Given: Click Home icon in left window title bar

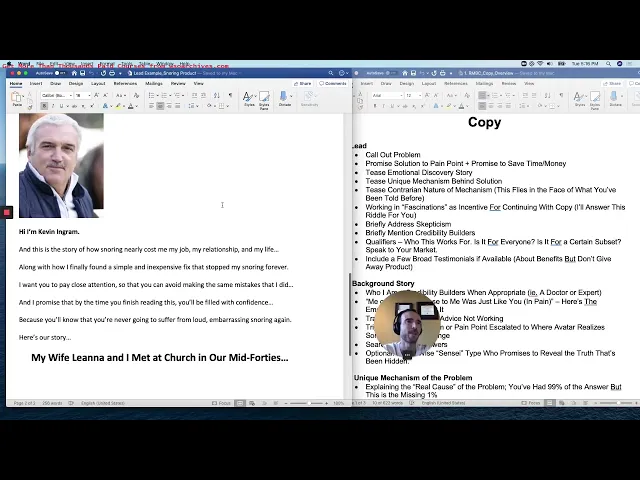Looking at the screenshot, I should click(x=74, y=73).
